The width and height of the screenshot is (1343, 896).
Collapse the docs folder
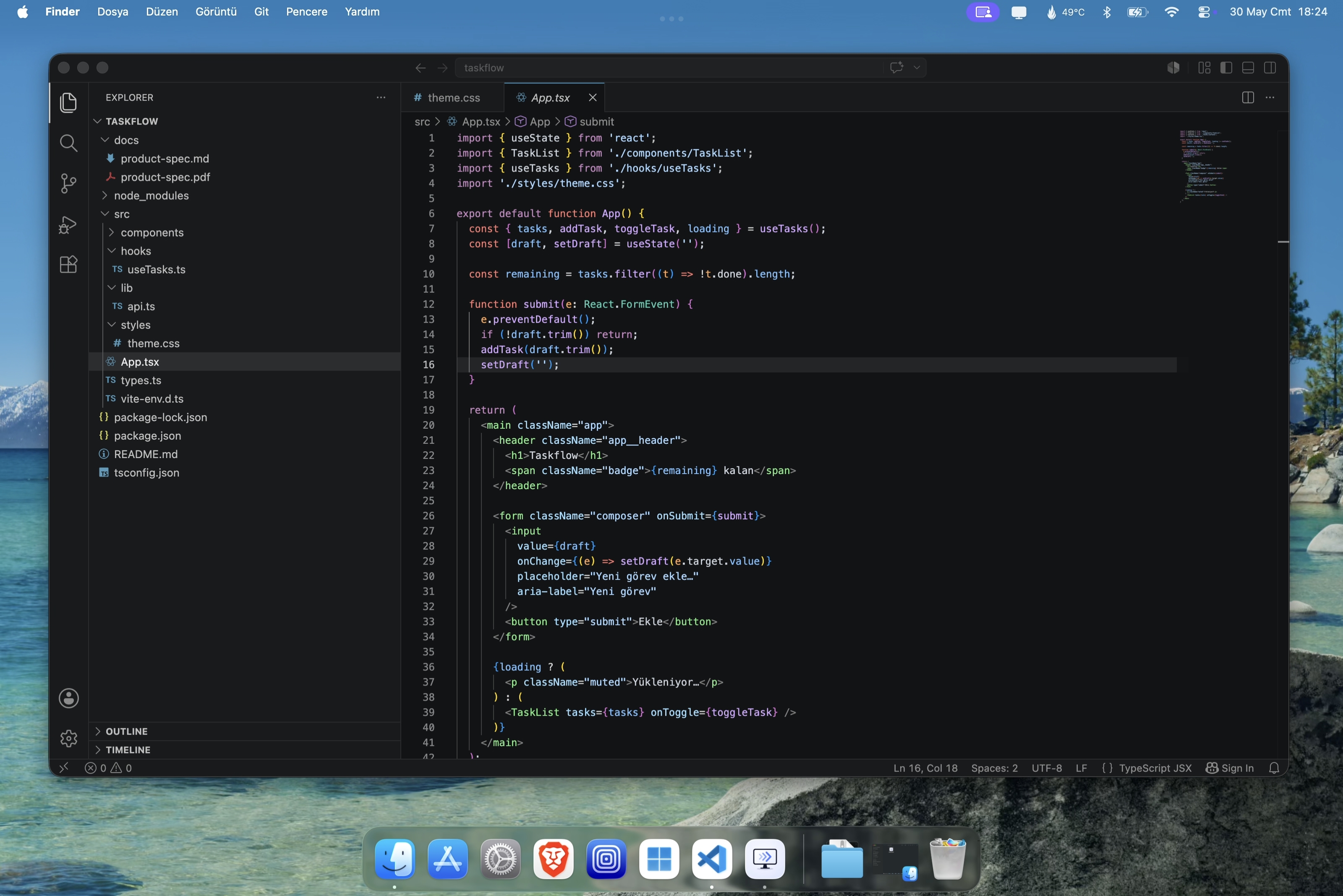tap(105, 140)
